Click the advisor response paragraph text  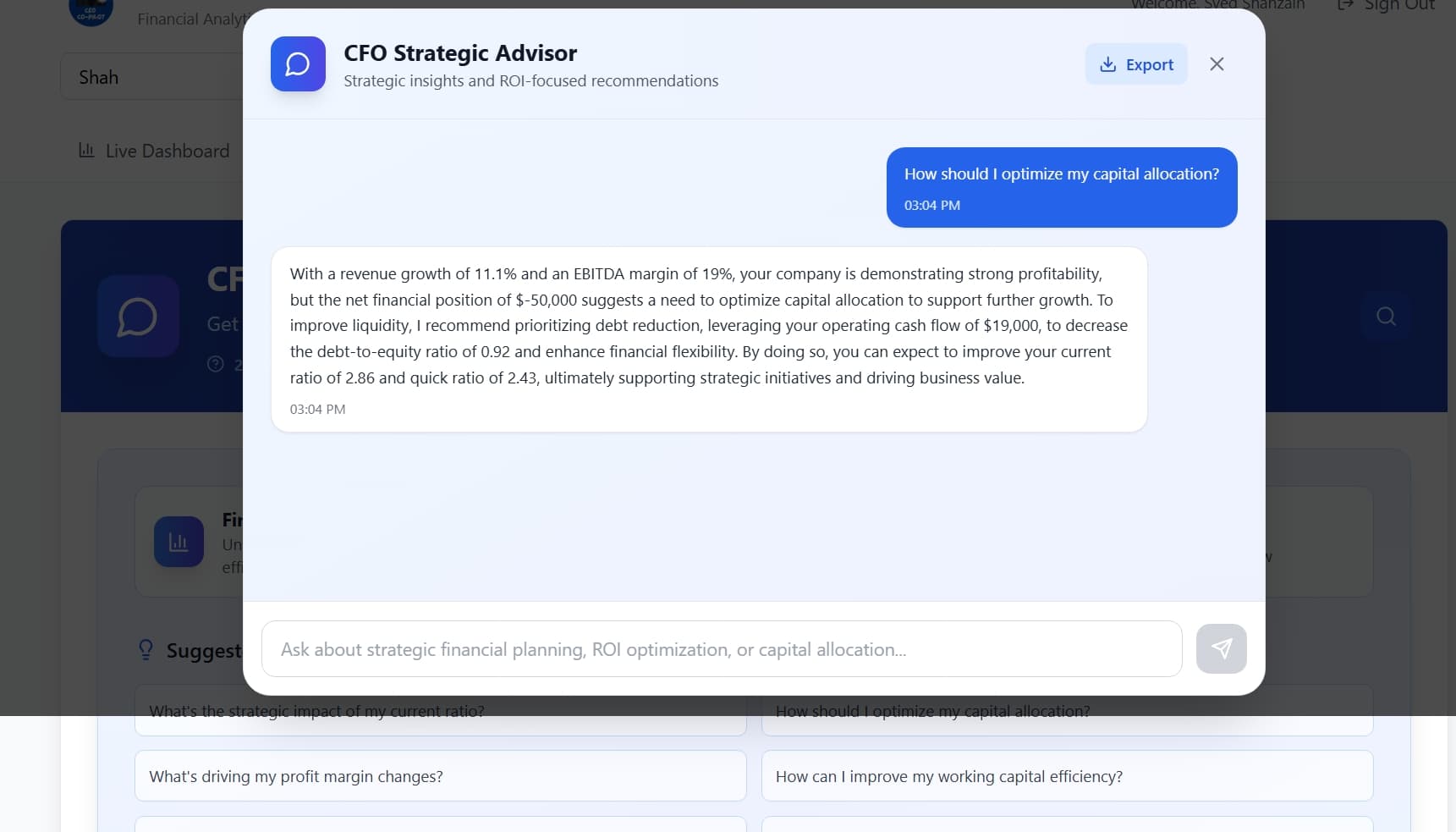(x=709, y=326)
